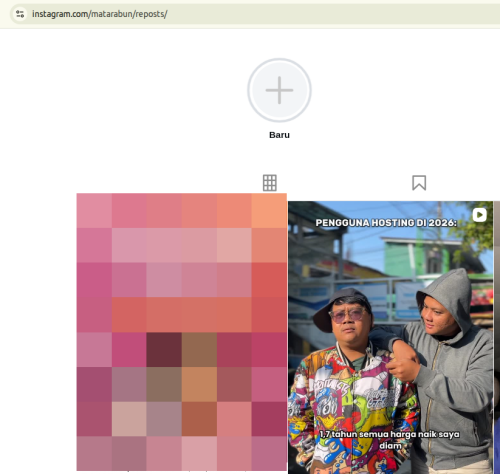Open the saved bookmark tab icon
The width and height of the screenshot is (500, 474).
pos(419,183)
